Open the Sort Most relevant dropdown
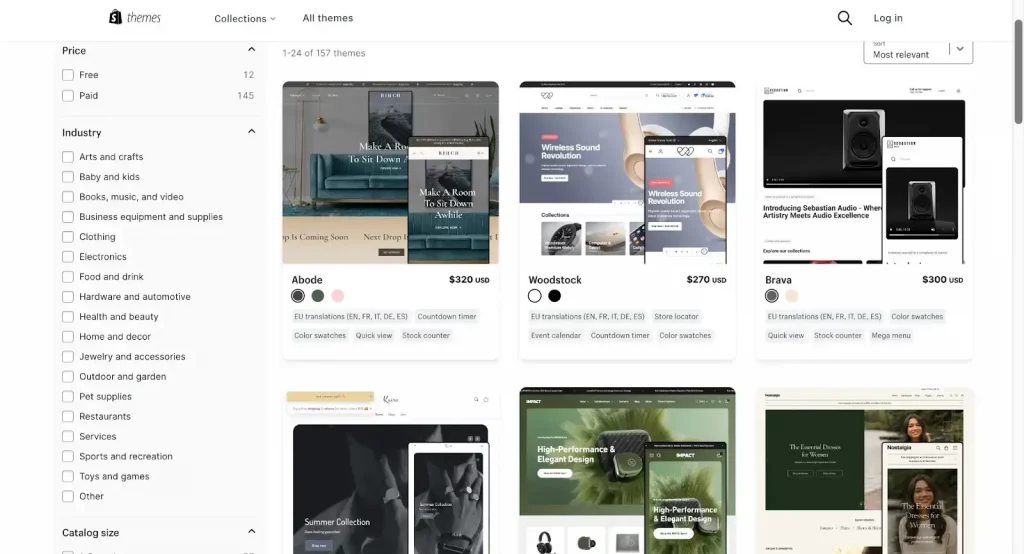This screenshot has width=1024, height=554. pyautogui.click(x=918, y=51)
